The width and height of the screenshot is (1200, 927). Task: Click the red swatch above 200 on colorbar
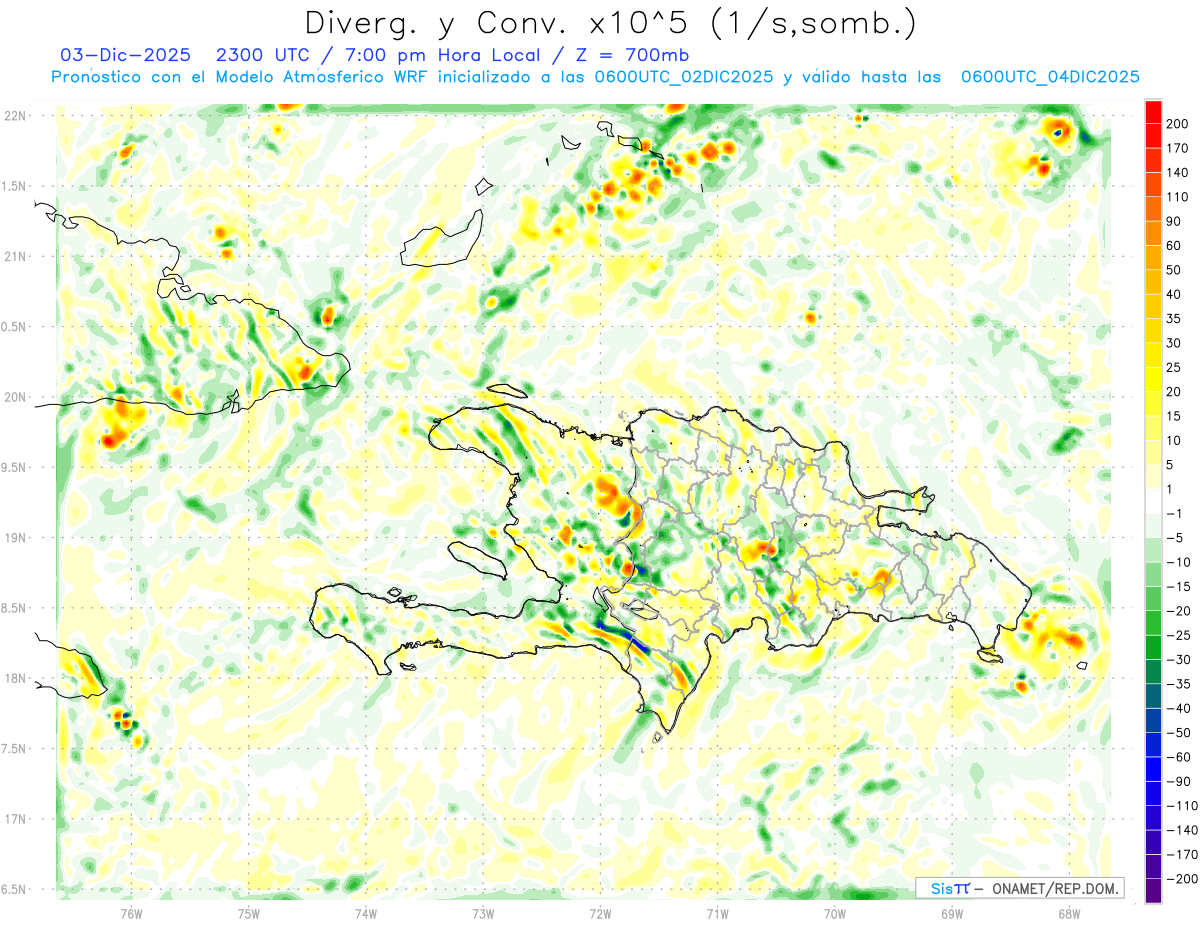coord(1153,112)
